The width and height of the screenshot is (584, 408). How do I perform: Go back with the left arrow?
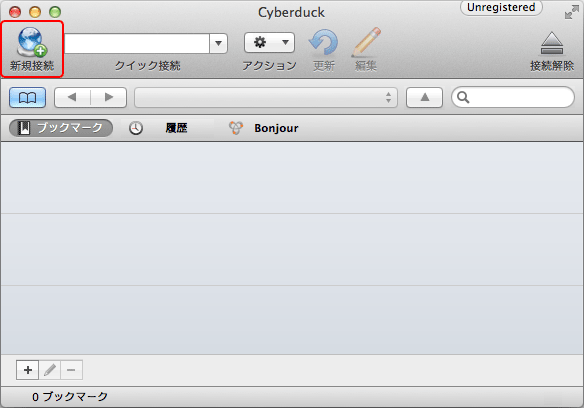pos(72,98)
